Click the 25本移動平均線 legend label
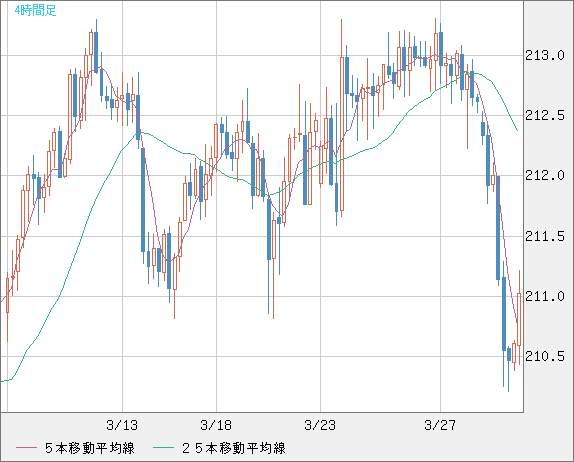The image size is (574, 462). (234, 448)
